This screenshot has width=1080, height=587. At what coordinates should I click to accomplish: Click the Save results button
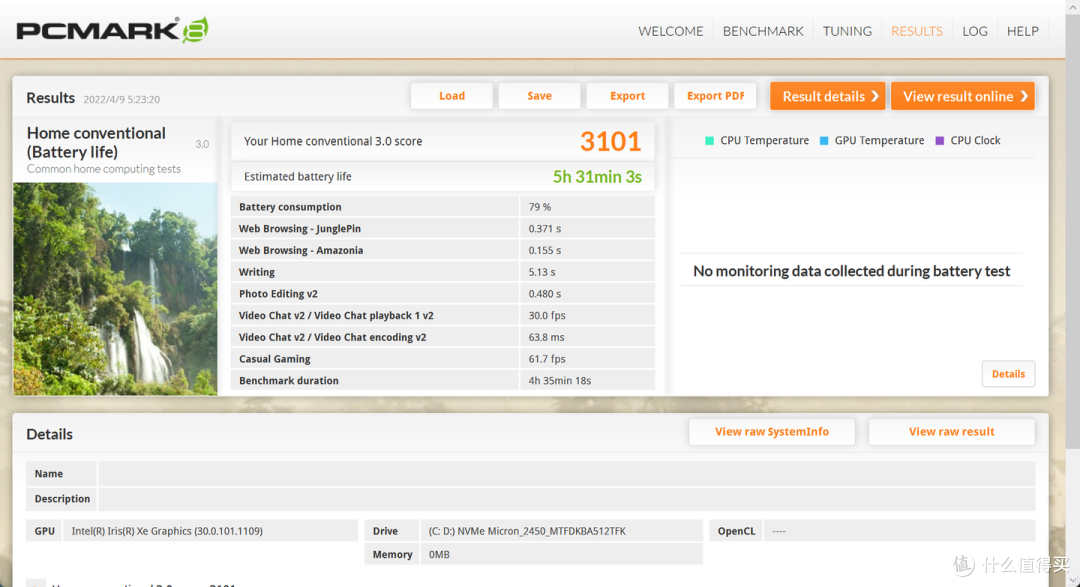tap(539, 96)
